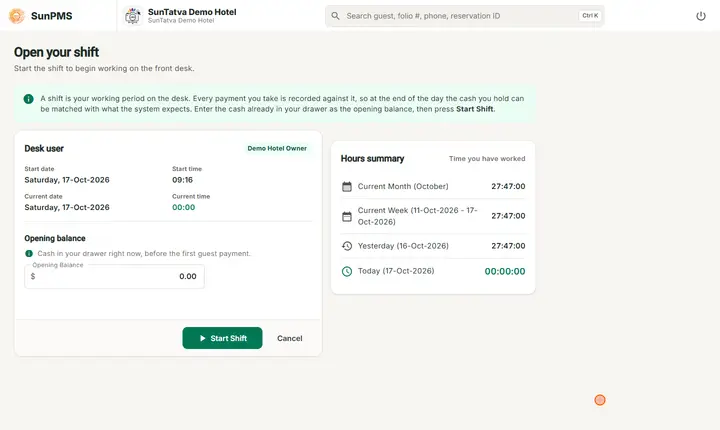The width and height of the screenshot is (720, 430).
Task: Click the Current Month calendar icon
Action: [x=347, y=187]
